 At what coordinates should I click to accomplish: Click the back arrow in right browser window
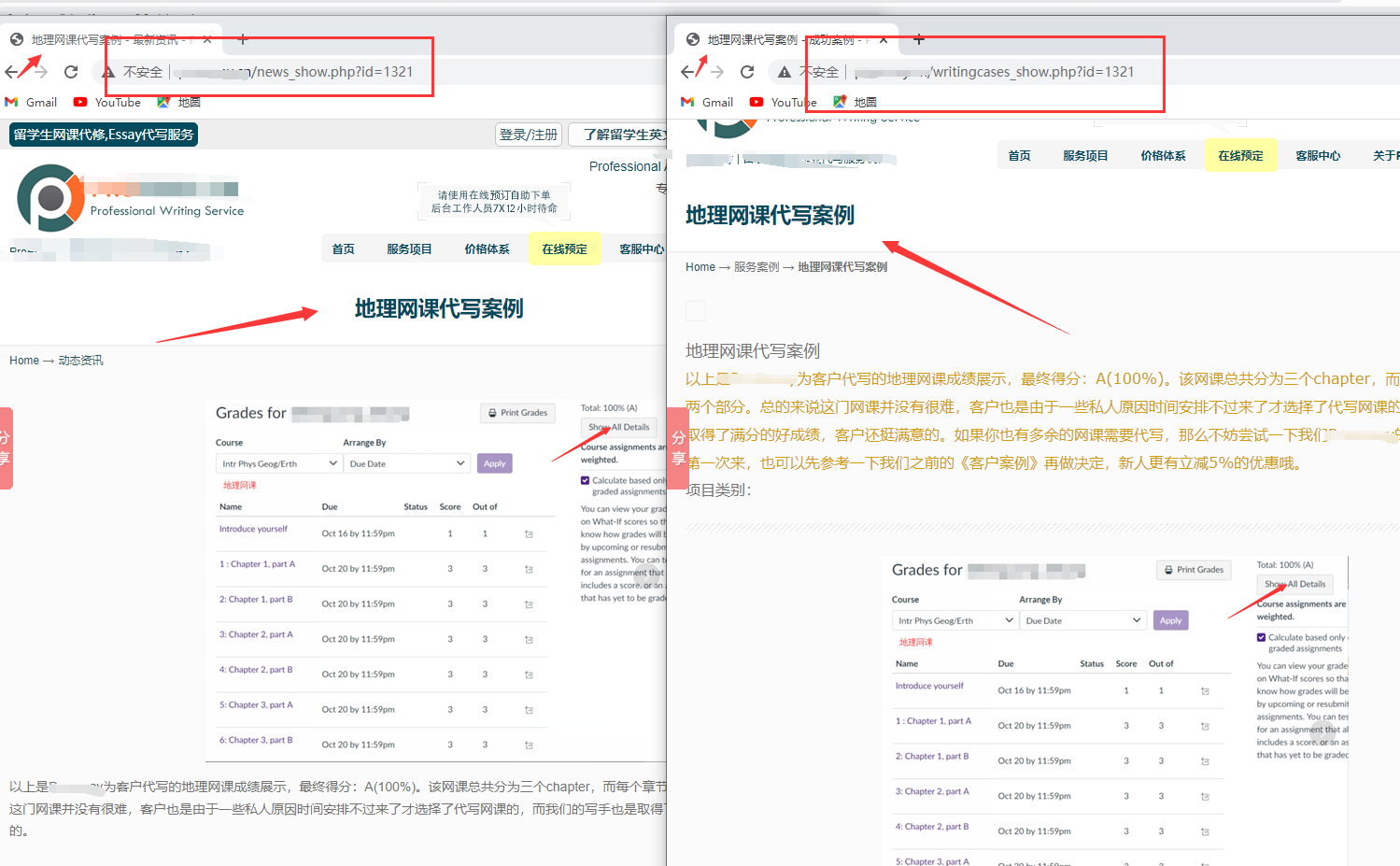(x=688, y=72)
